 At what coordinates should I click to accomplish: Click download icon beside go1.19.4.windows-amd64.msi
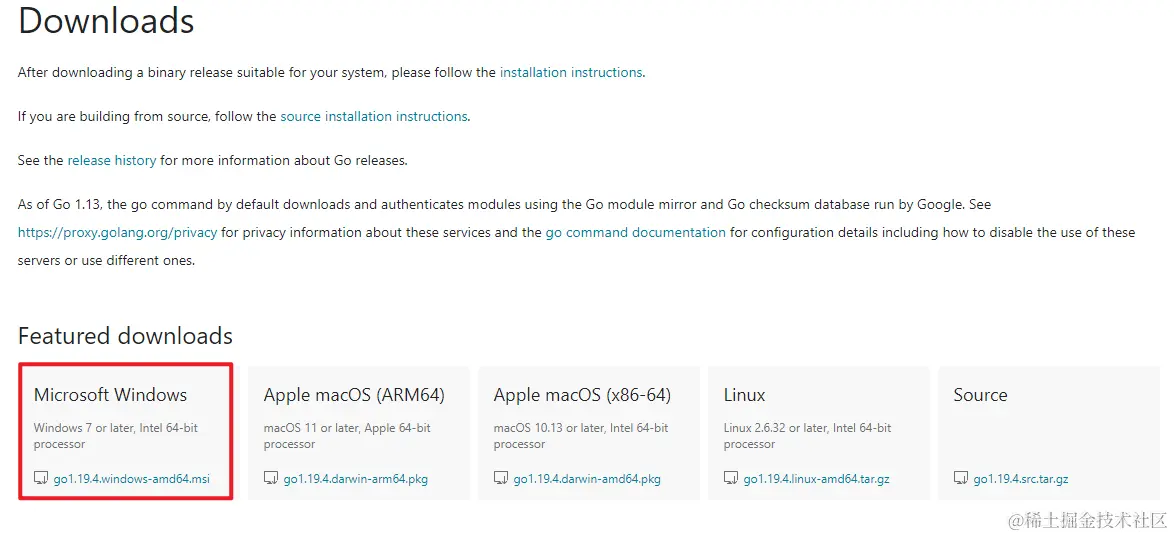pos(41,478)
